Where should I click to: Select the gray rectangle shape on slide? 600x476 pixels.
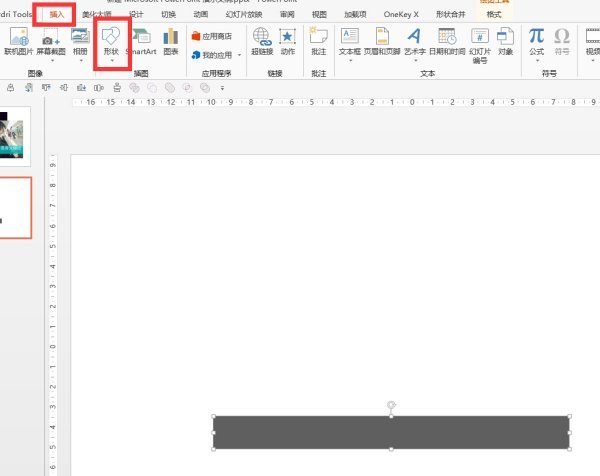click(x=391, y=432)
